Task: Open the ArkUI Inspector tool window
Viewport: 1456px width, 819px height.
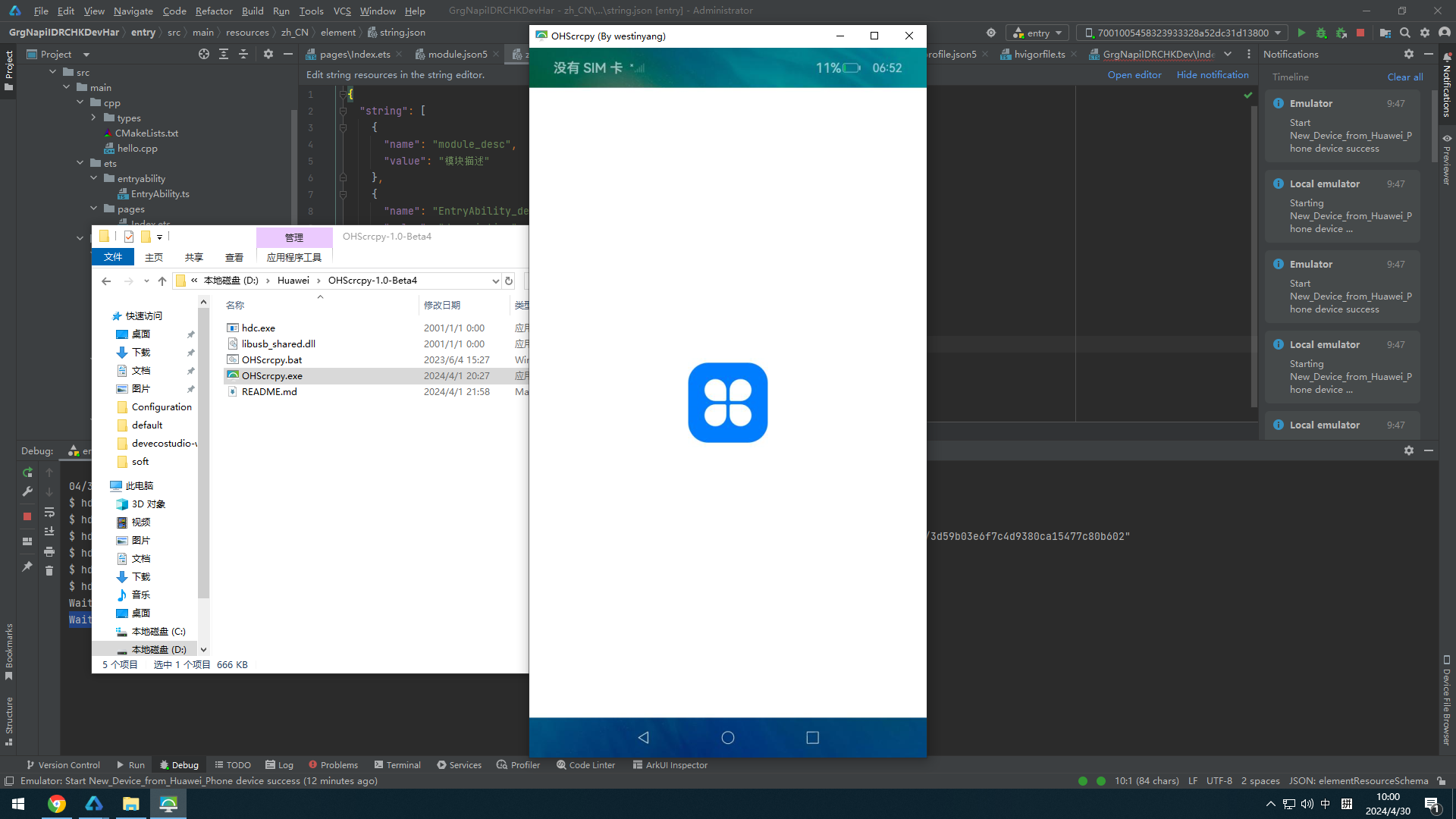Action: [x=670, y=765]
